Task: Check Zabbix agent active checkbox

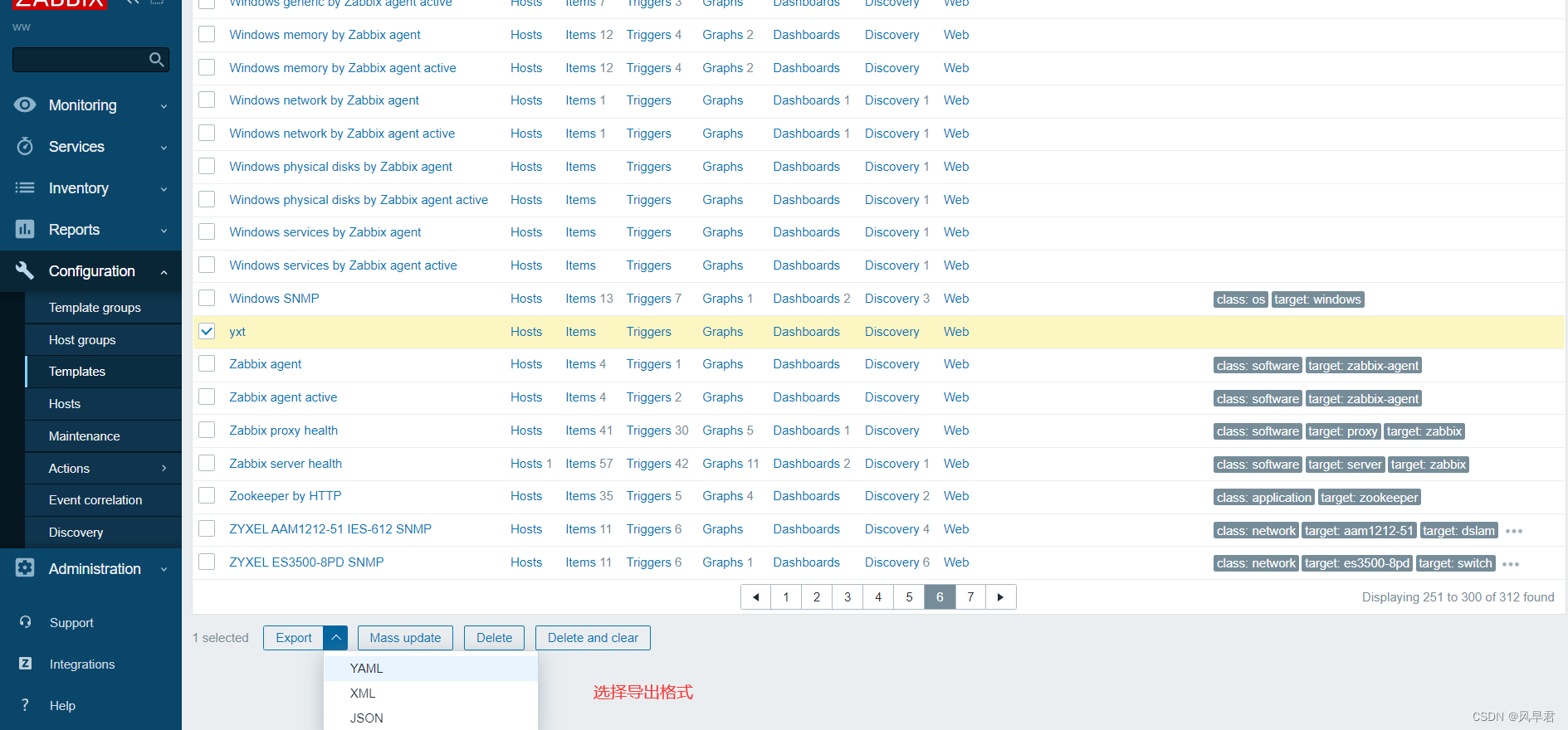Action: (207, 397)
